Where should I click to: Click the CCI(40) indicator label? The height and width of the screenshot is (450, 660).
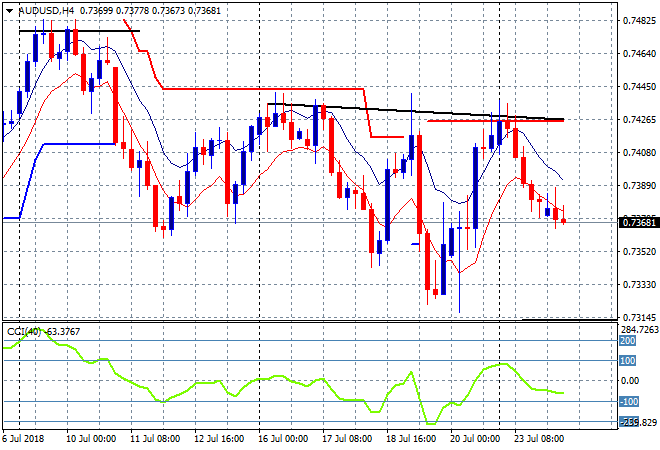coord(24,332)
